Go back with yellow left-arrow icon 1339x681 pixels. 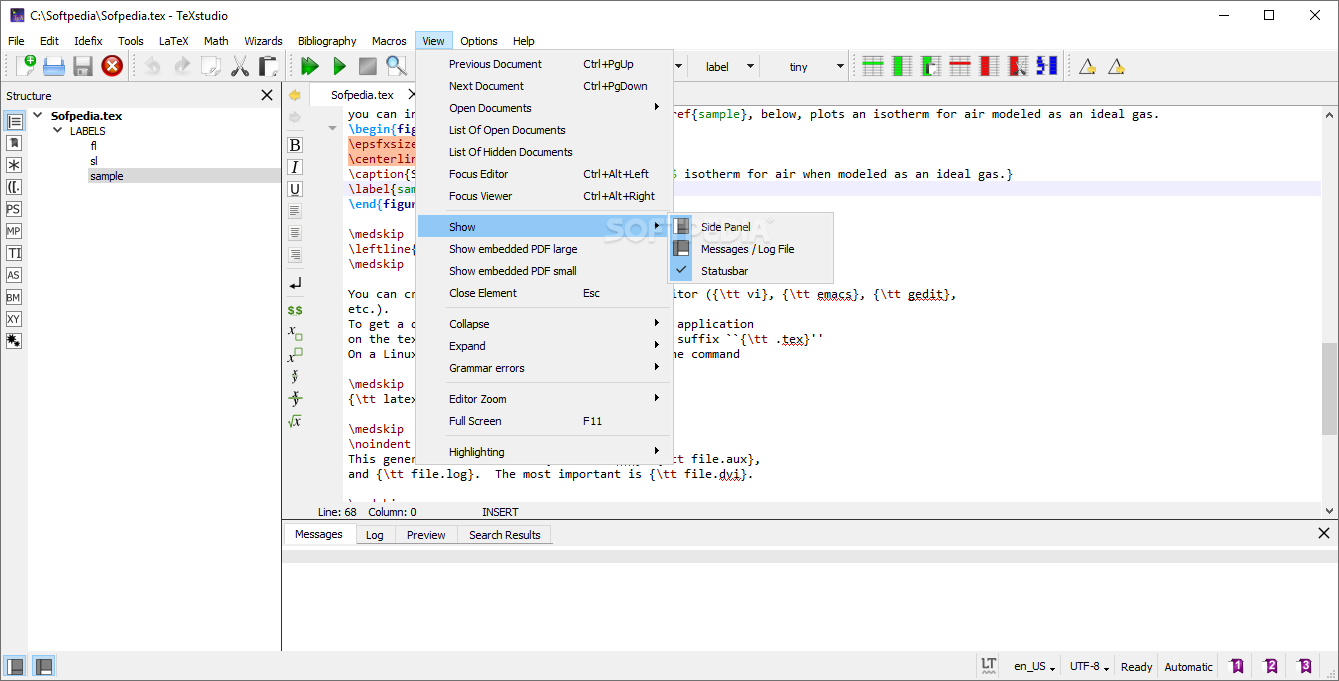295,95
